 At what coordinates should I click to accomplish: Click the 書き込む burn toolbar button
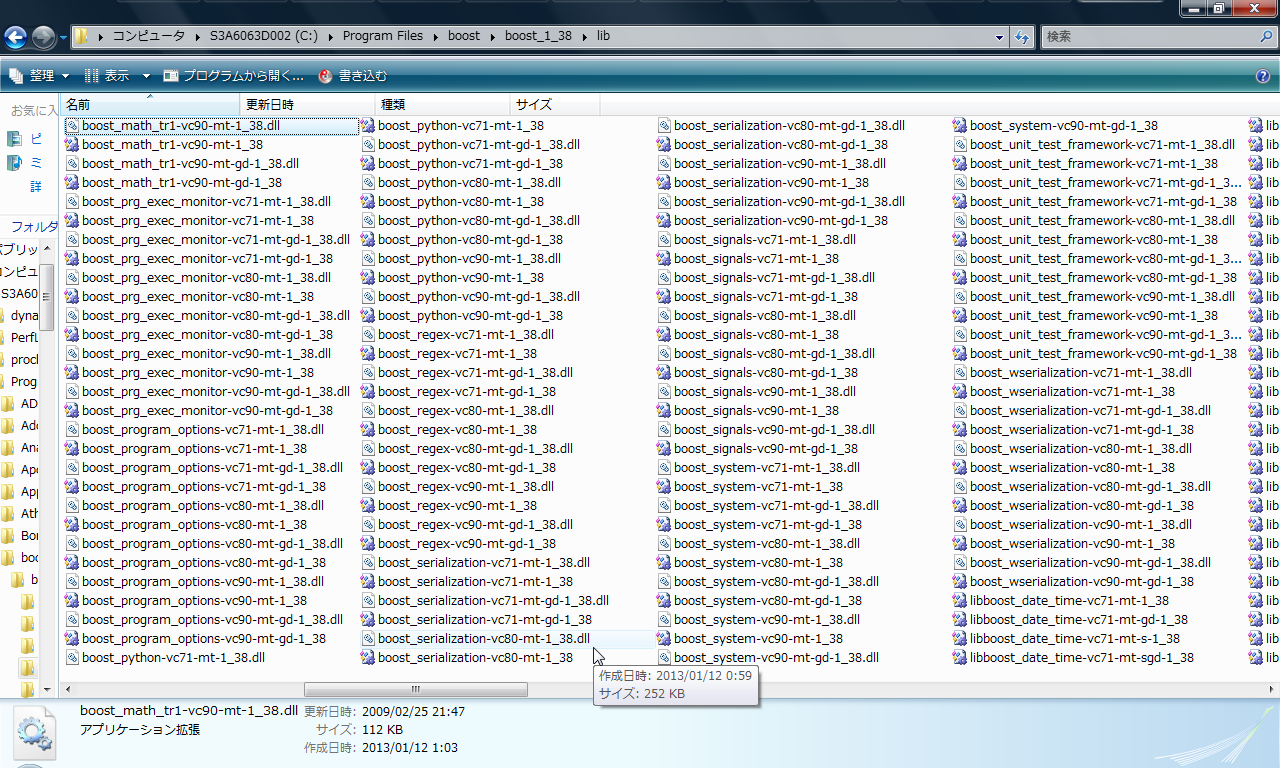[353, 76]
